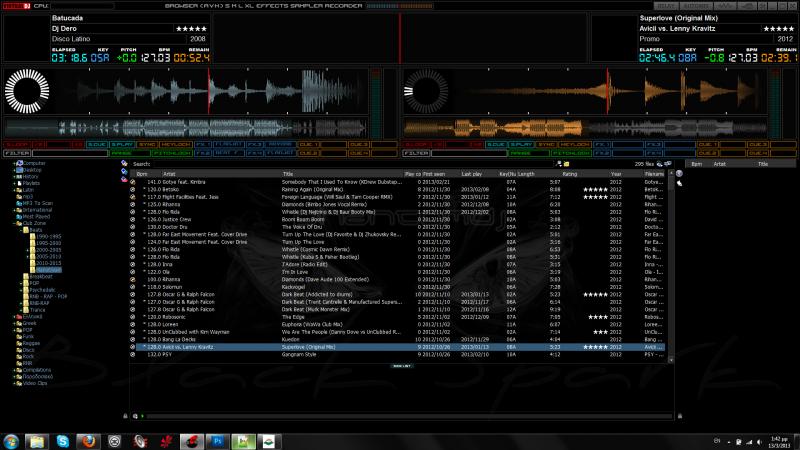Toggle S.CUE on the left deck
Screen dimensions: 800x450
(96, 145)
